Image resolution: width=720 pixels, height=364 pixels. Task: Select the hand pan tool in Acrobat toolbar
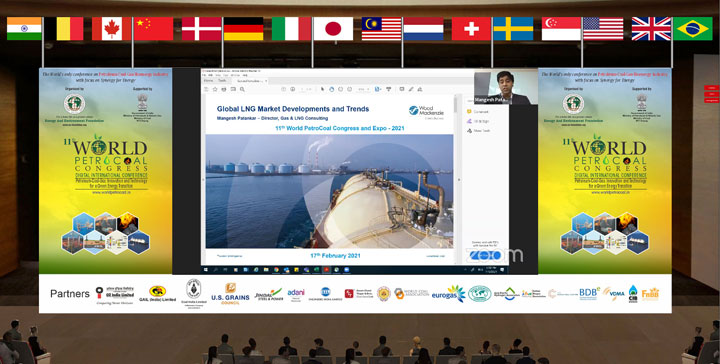point(332,90)
